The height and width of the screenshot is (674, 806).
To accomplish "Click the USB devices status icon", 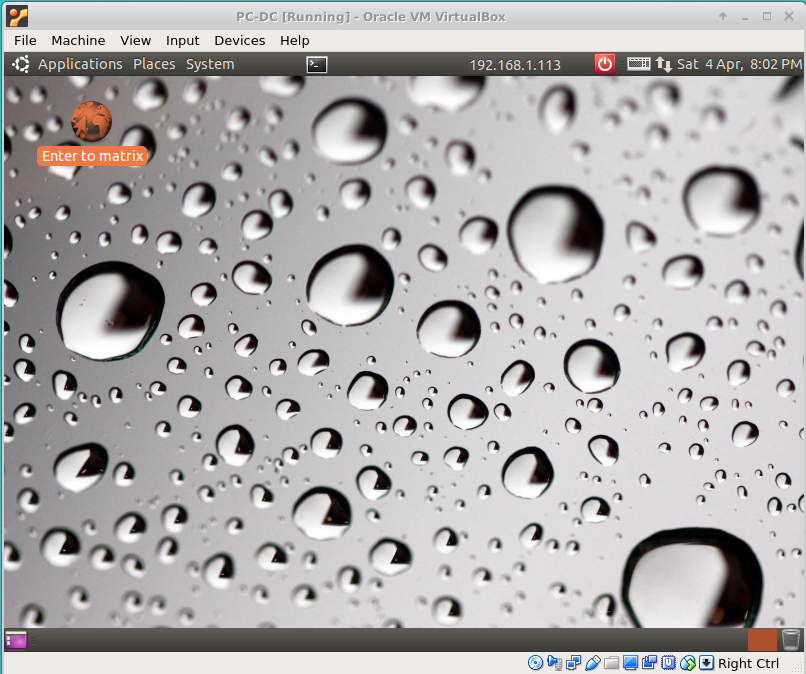I will (593, 663).
